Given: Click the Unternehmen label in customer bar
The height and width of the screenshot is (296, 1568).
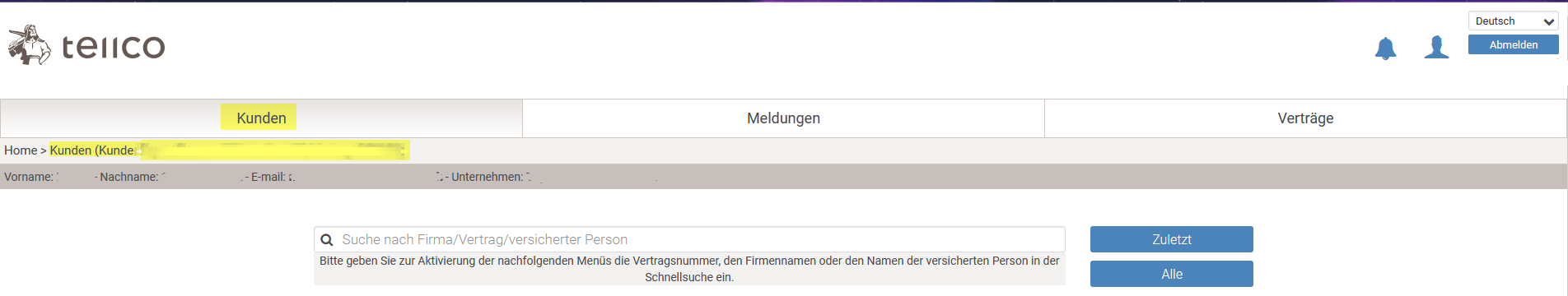Looking at the screenshot, I should pos(487,177).
